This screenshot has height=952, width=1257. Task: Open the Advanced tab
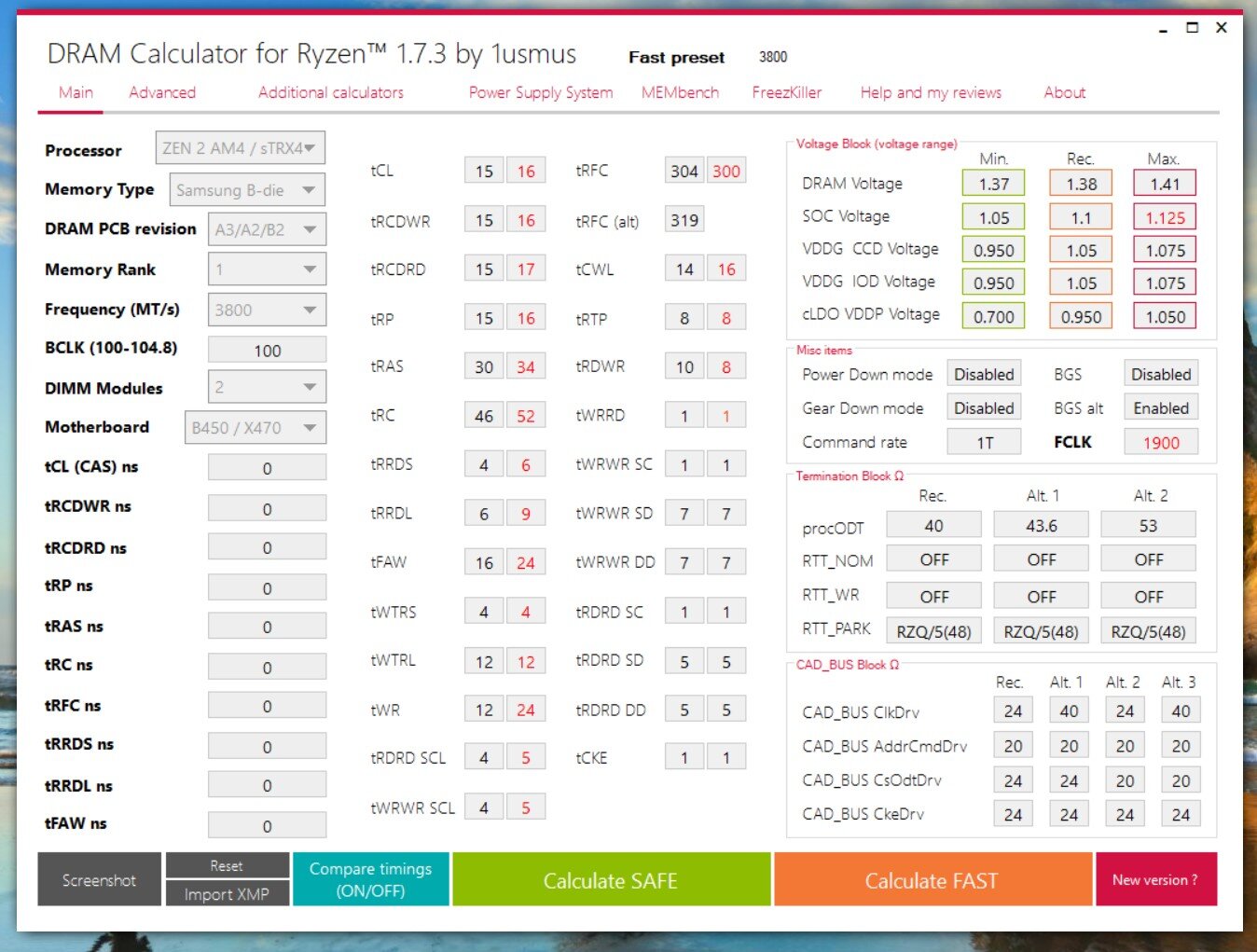[x=162, y=92]
